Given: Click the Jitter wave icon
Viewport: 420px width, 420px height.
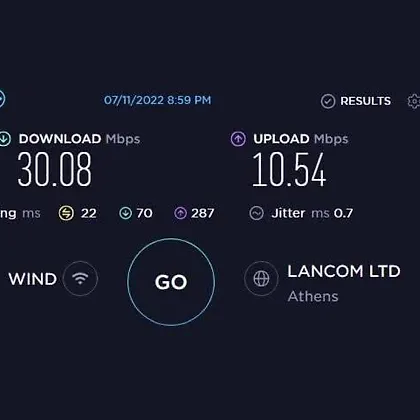Looking at the screenshot, I should pyautogui.click(x=256, y=213).
